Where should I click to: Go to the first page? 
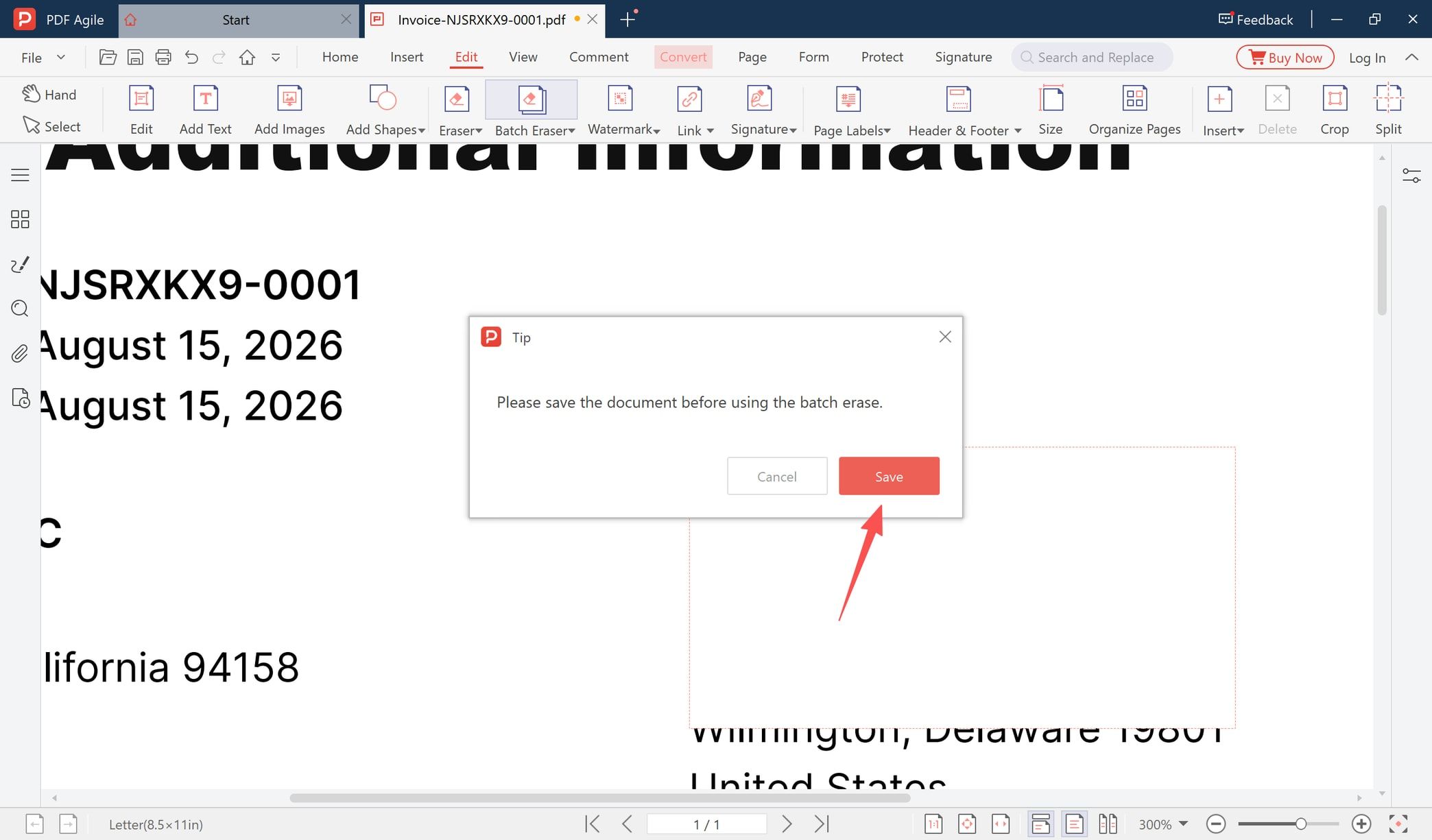593,824
